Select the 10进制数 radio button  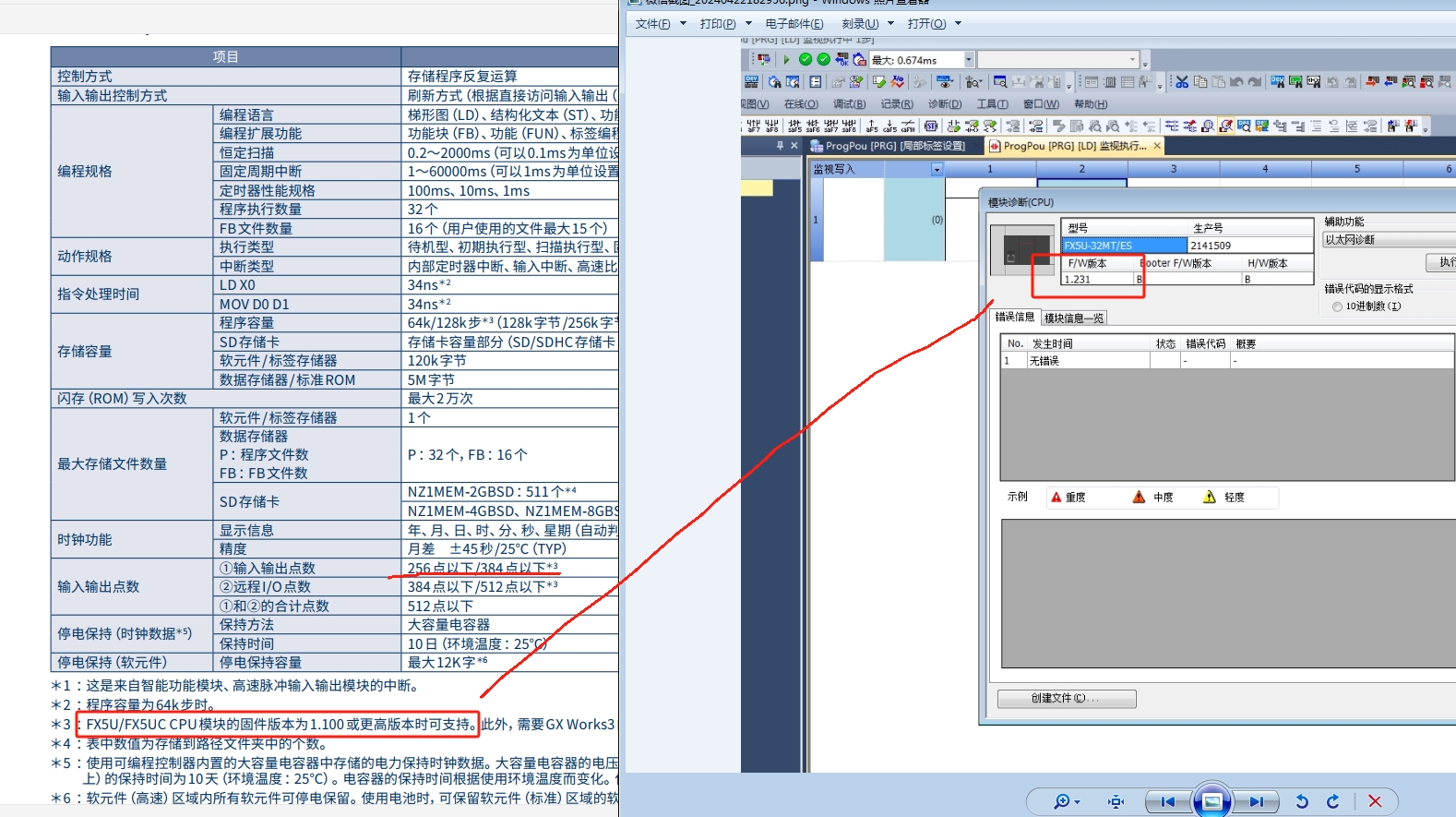click(x=1337, y=306)
